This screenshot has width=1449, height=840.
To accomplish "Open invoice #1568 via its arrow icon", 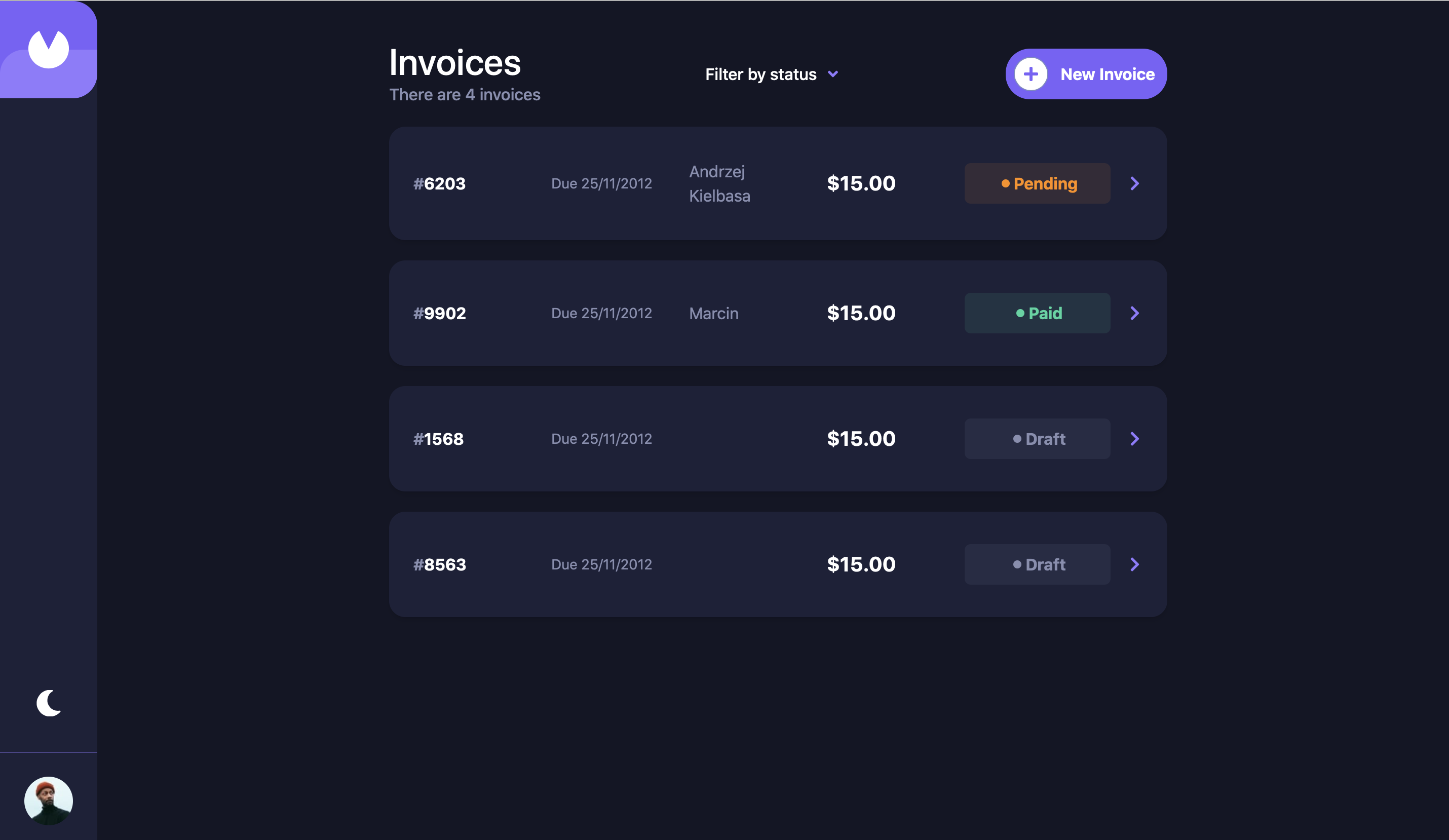I will pyautogui.click(x=1134, y=439).
